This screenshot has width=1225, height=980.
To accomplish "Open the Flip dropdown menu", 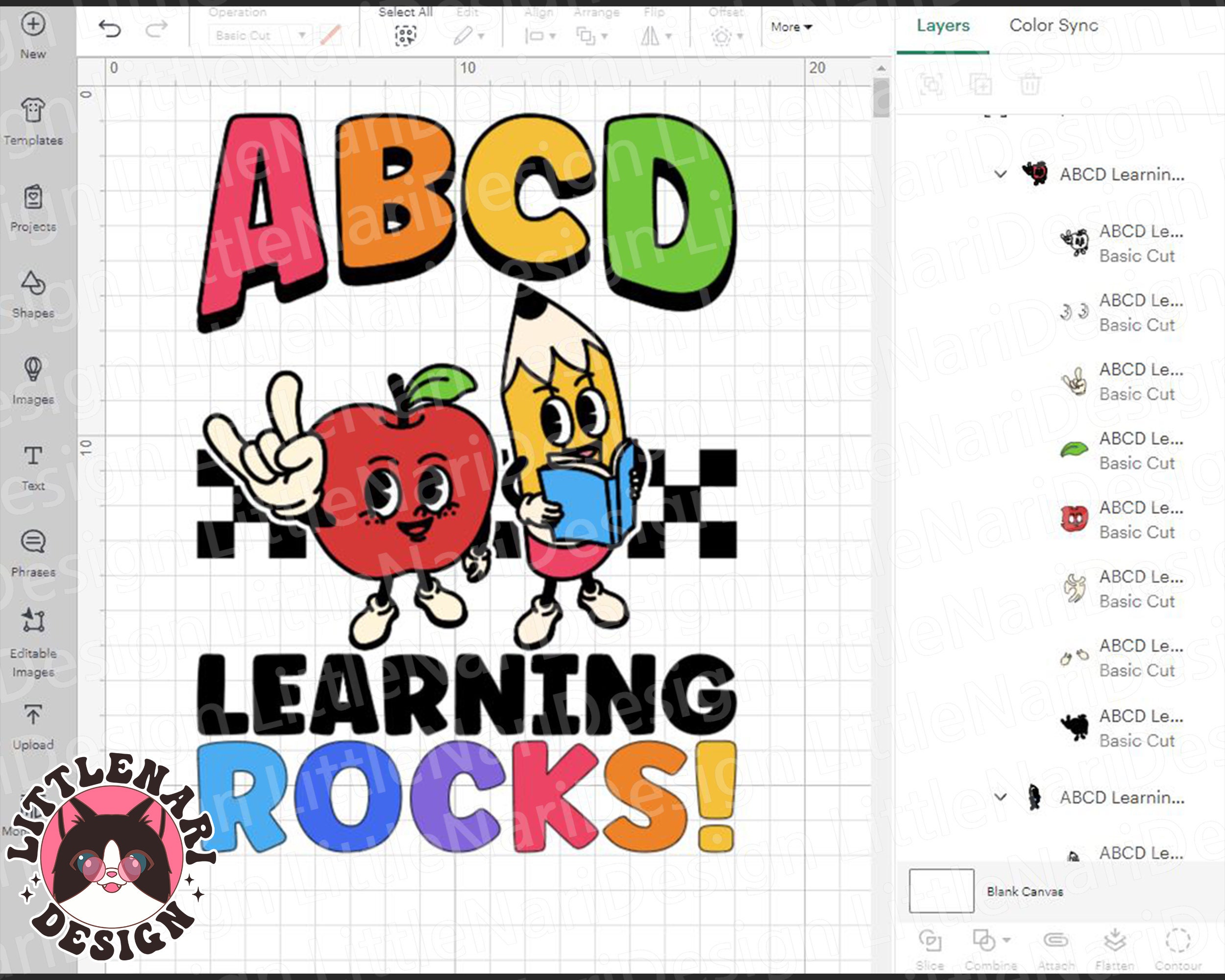I will click(x=656, y=36).
